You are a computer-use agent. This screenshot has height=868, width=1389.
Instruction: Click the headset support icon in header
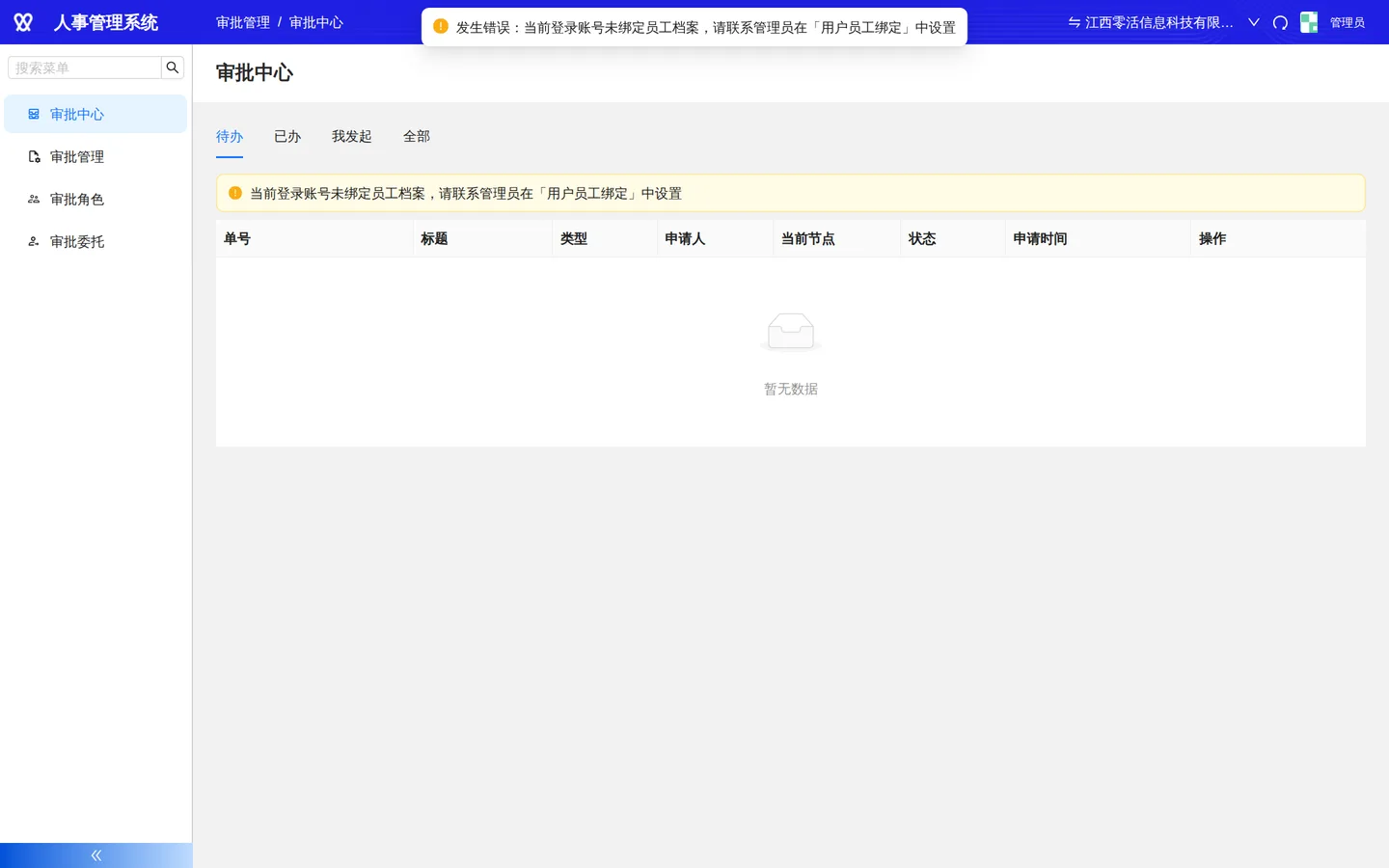point(1280,22)
